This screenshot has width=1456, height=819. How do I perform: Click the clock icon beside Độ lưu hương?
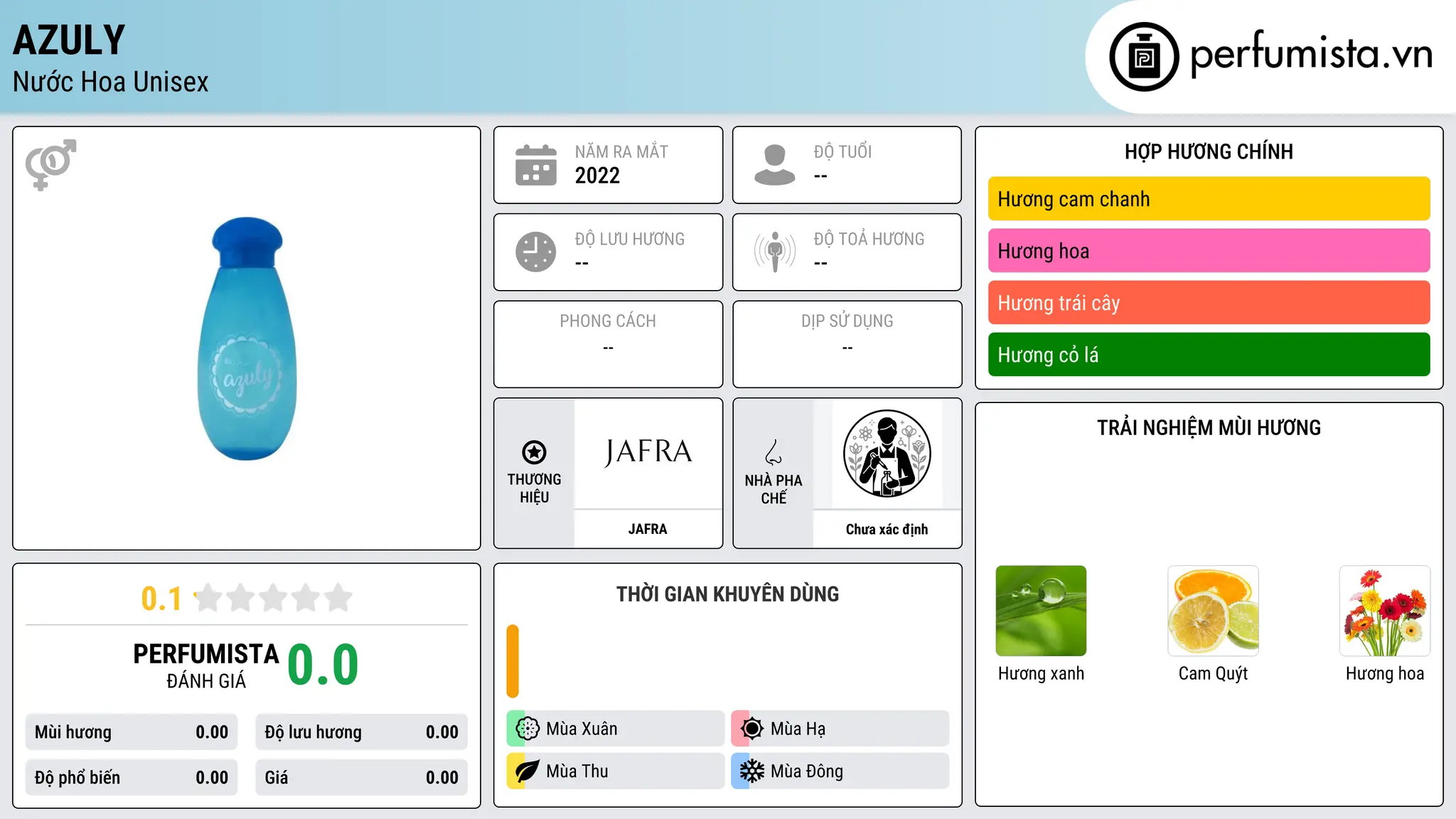click(536, 252)
